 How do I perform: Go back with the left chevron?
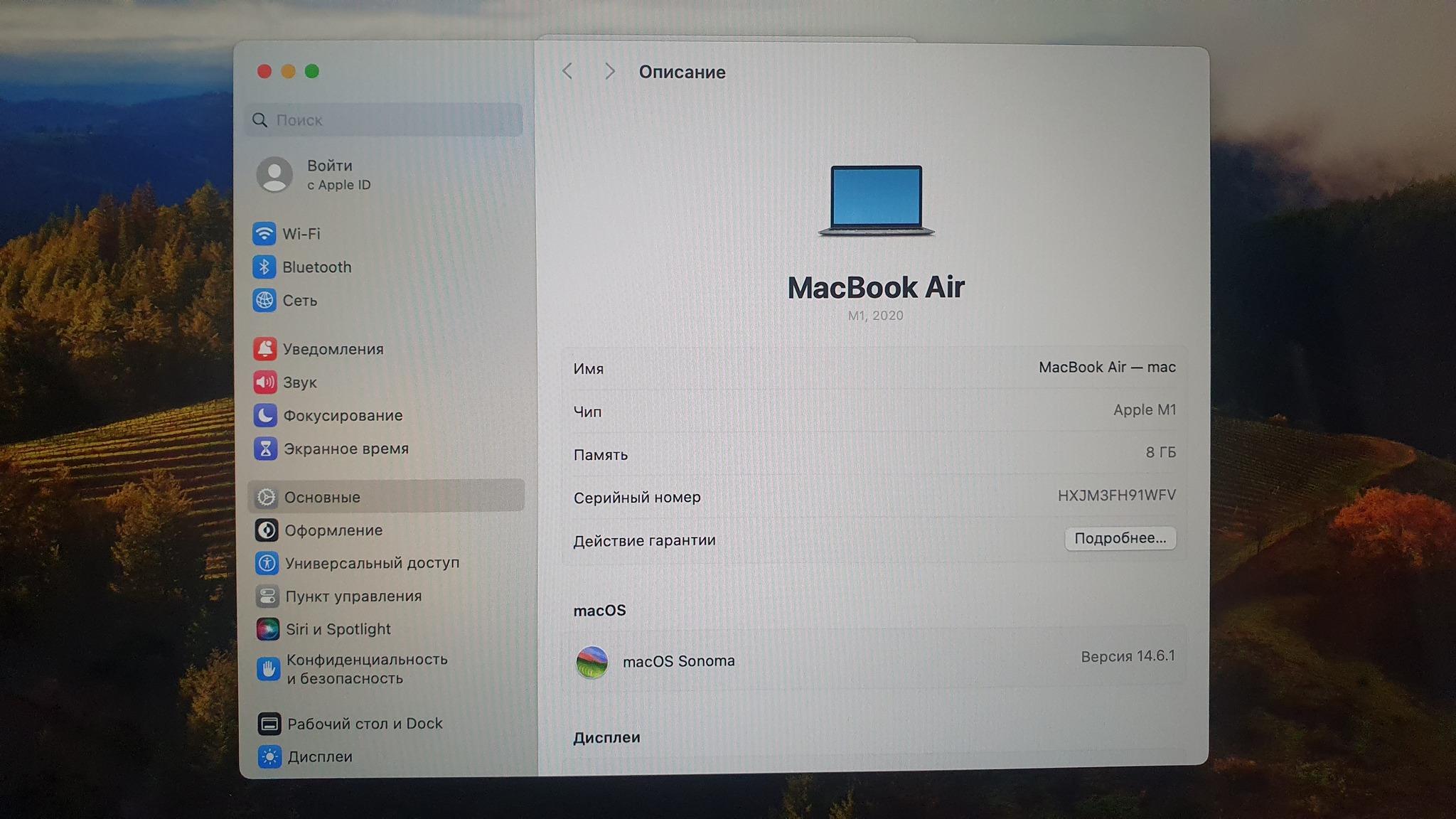point(567,71)
